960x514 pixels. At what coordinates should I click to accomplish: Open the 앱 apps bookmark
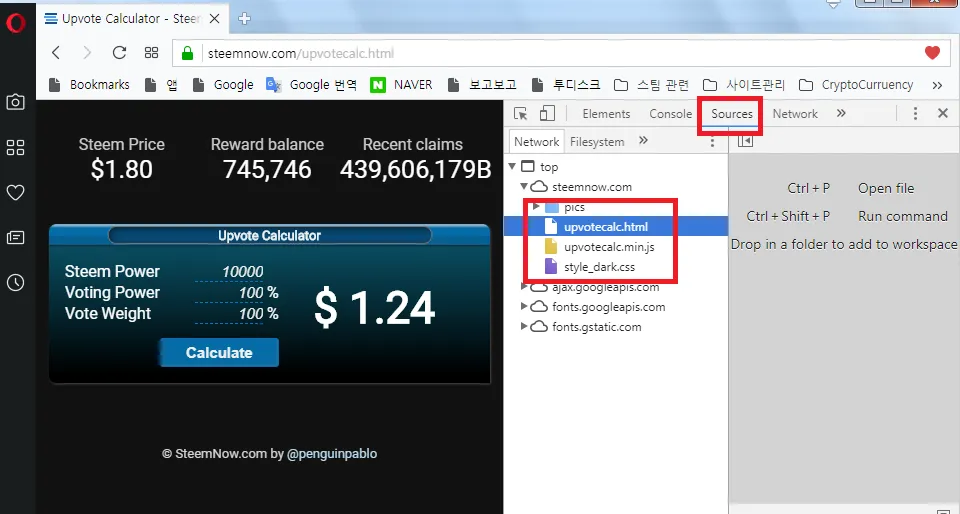pyautogui.click(x=161, y=84)
